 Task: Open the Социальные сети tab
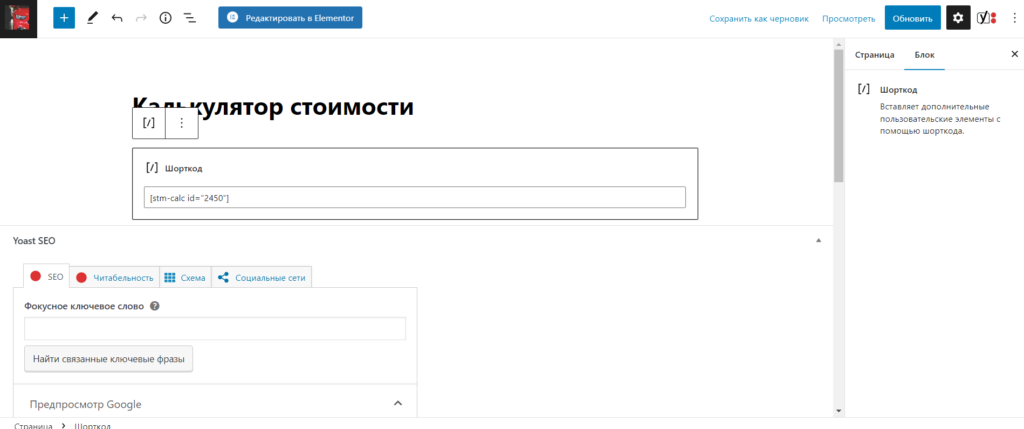pos(261,277)
